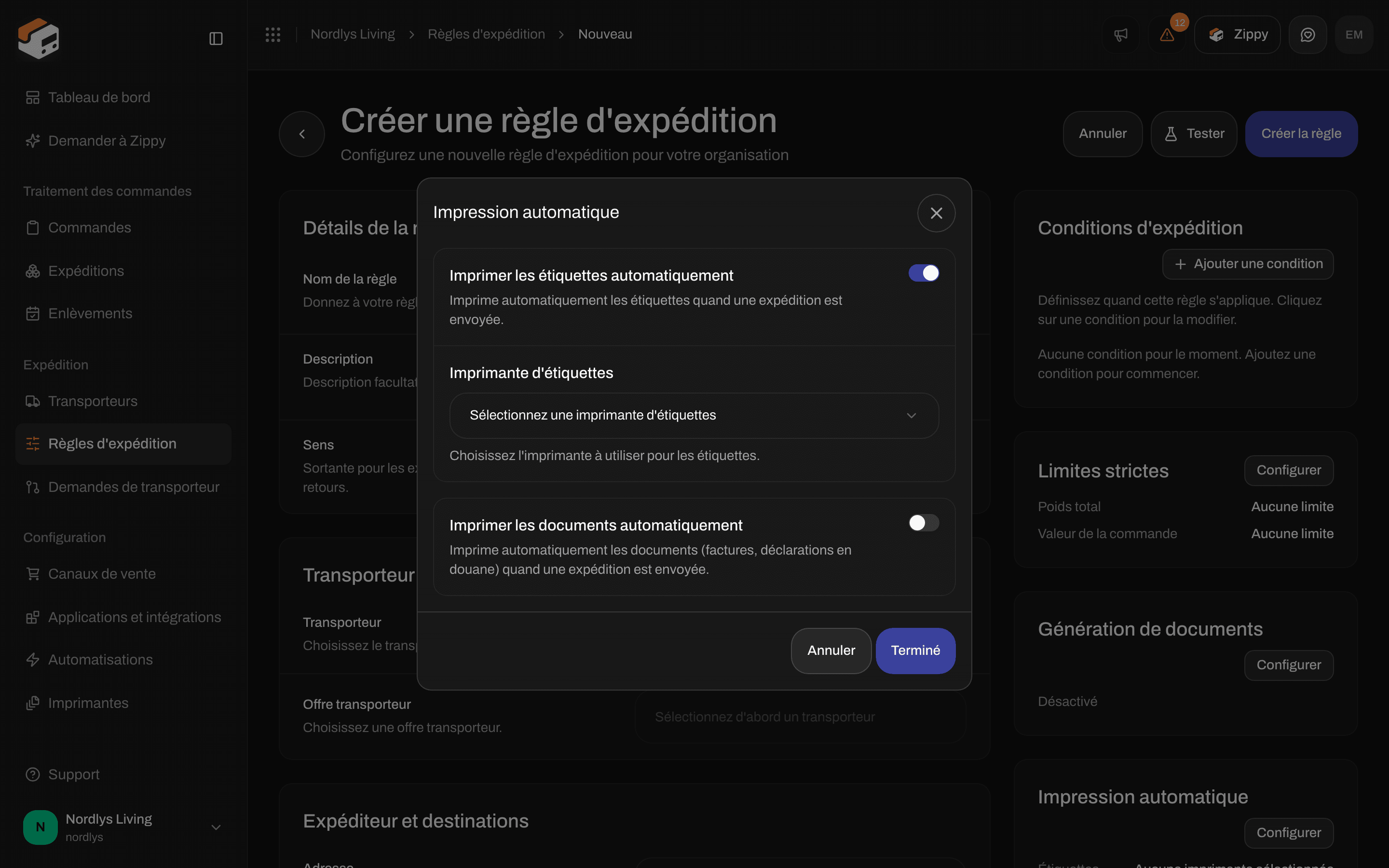Screen dimensions: 1389x868
Task: Click Règles d'expédition breadcrumb link
Action: pos(487,34)
